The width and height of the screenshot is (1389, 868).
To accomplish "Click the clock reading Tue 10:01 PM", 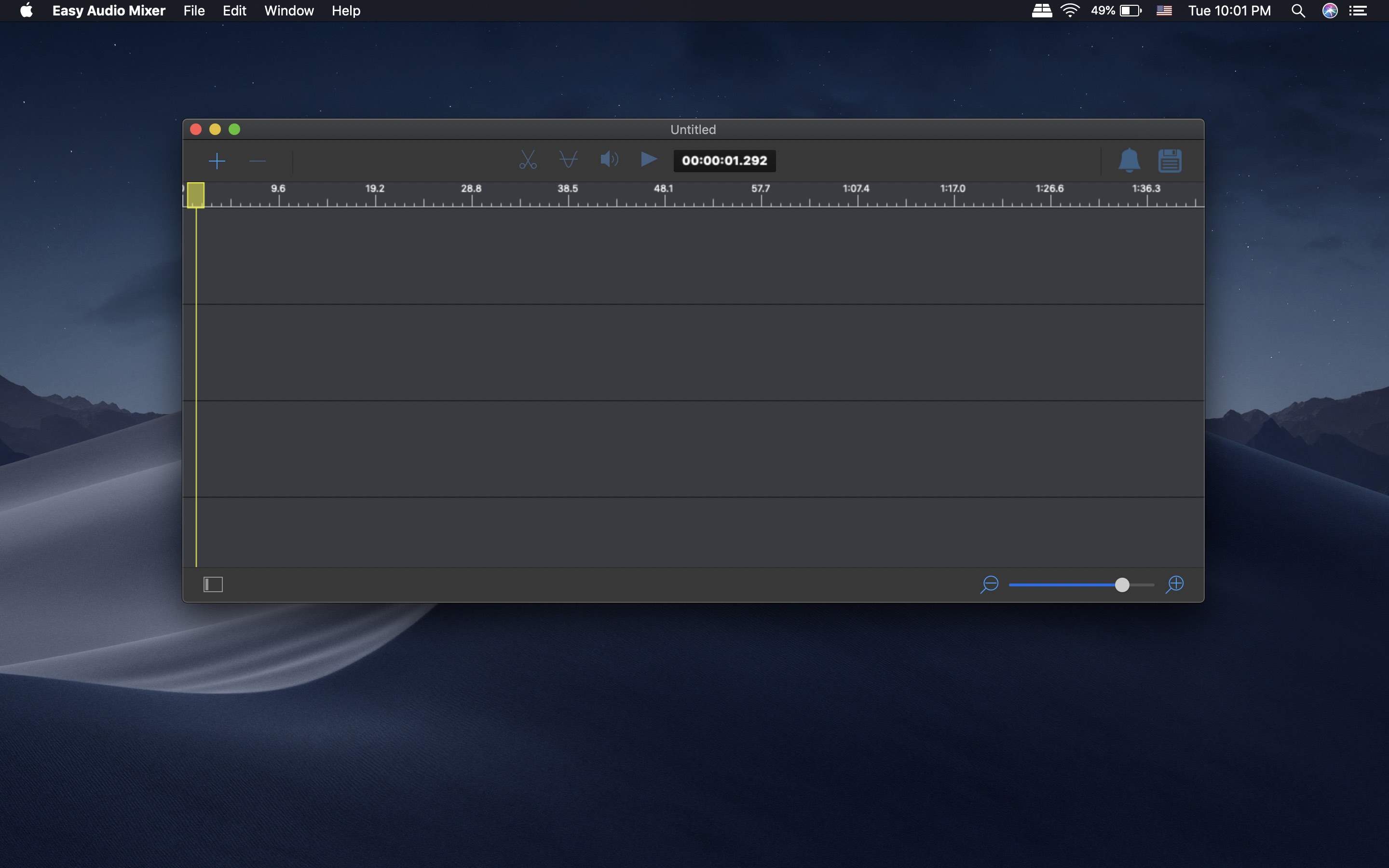I will click(x=1229, y=10).
